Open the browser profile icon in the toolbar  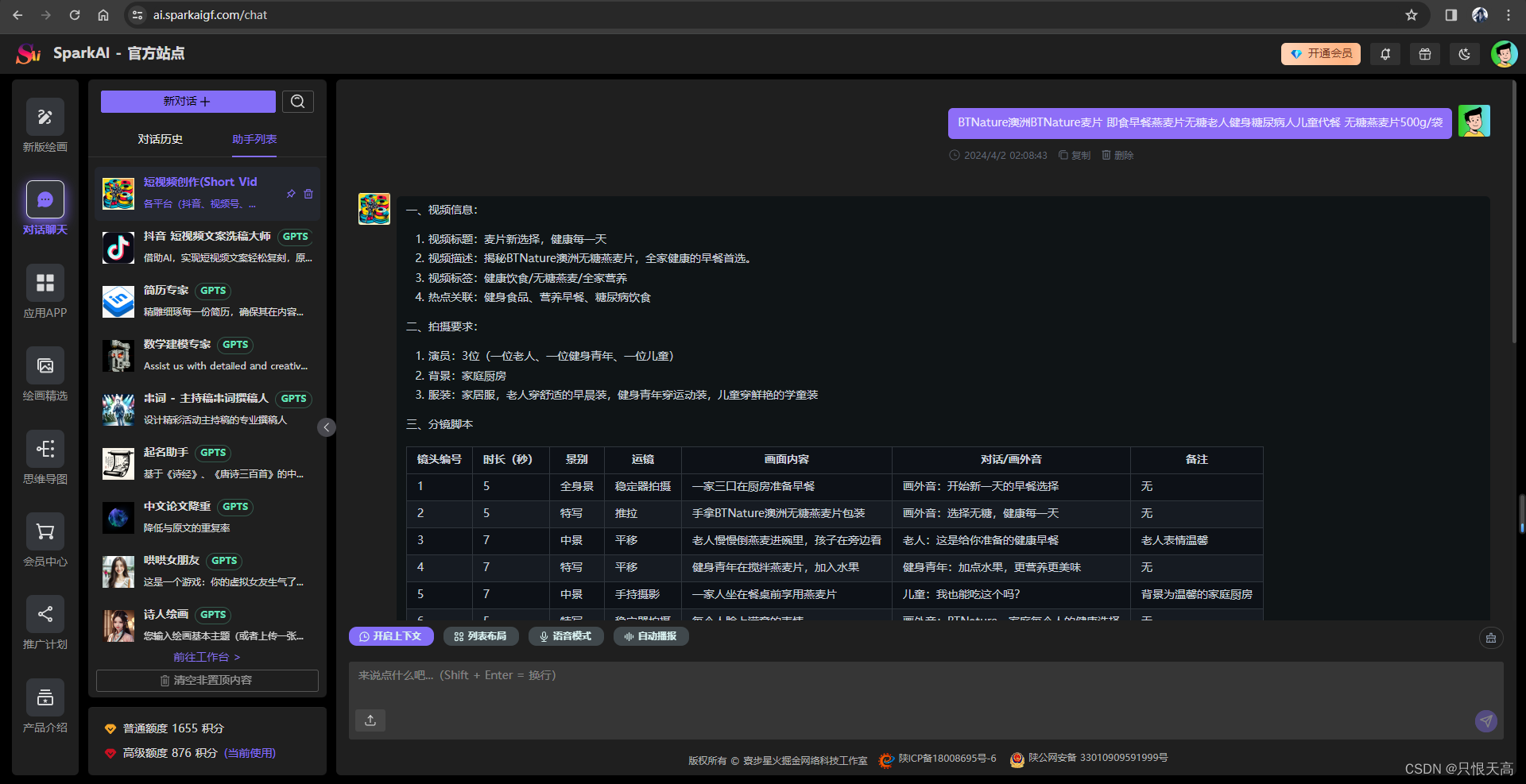(x=1480, y=15)
